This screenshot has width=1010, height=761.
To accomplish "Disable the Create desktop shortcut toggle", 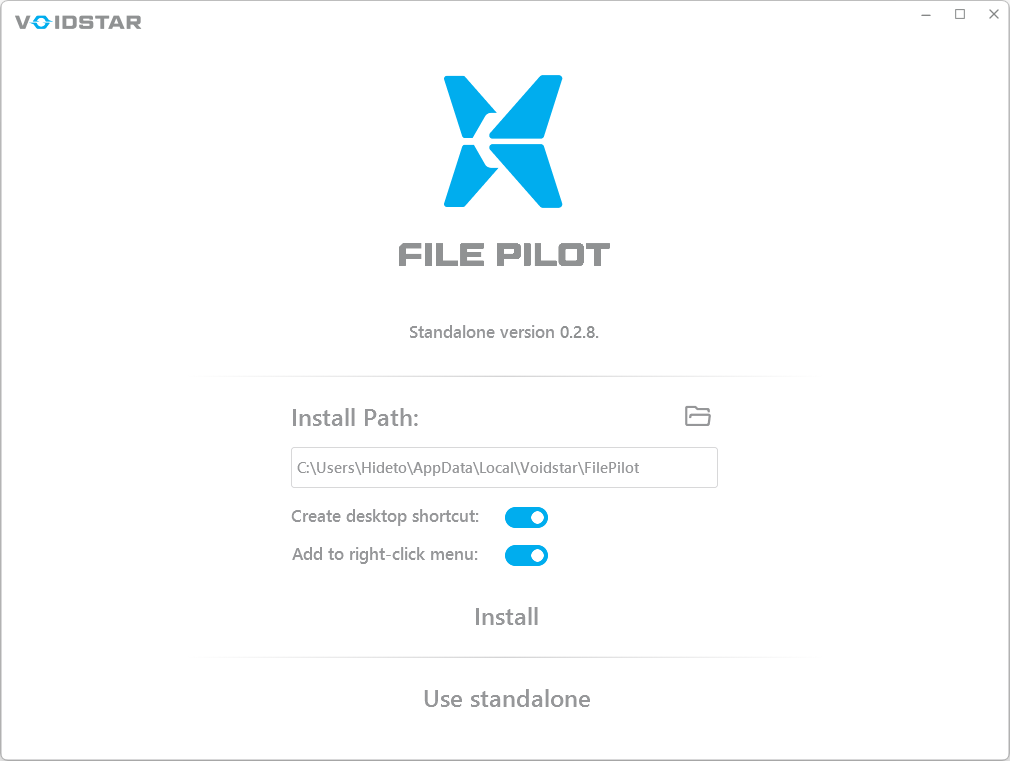I will (x=526, y=517).
